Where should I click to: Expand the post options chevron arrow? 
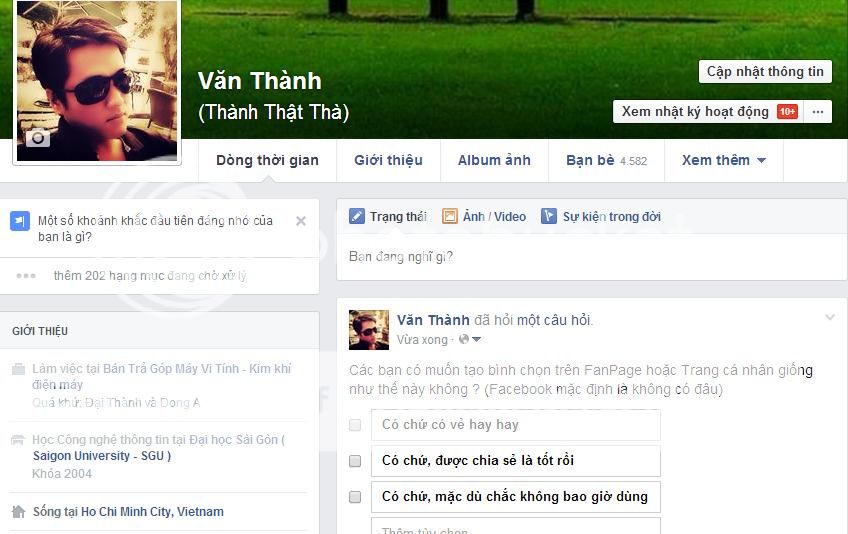(x=830, y=317)
